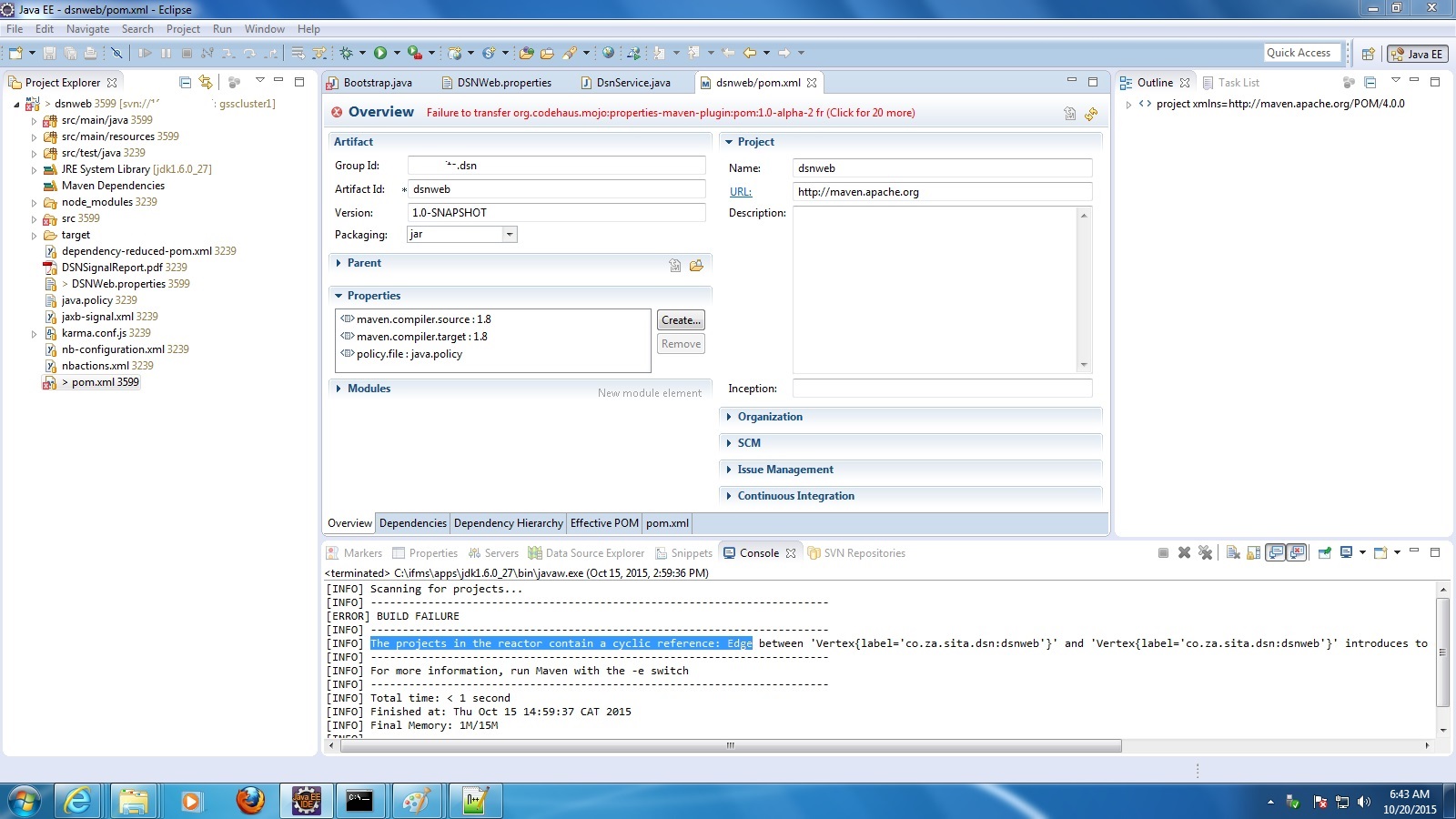
Task: Click the Back navigation arrow in toolbar
Action: point(751,53)
